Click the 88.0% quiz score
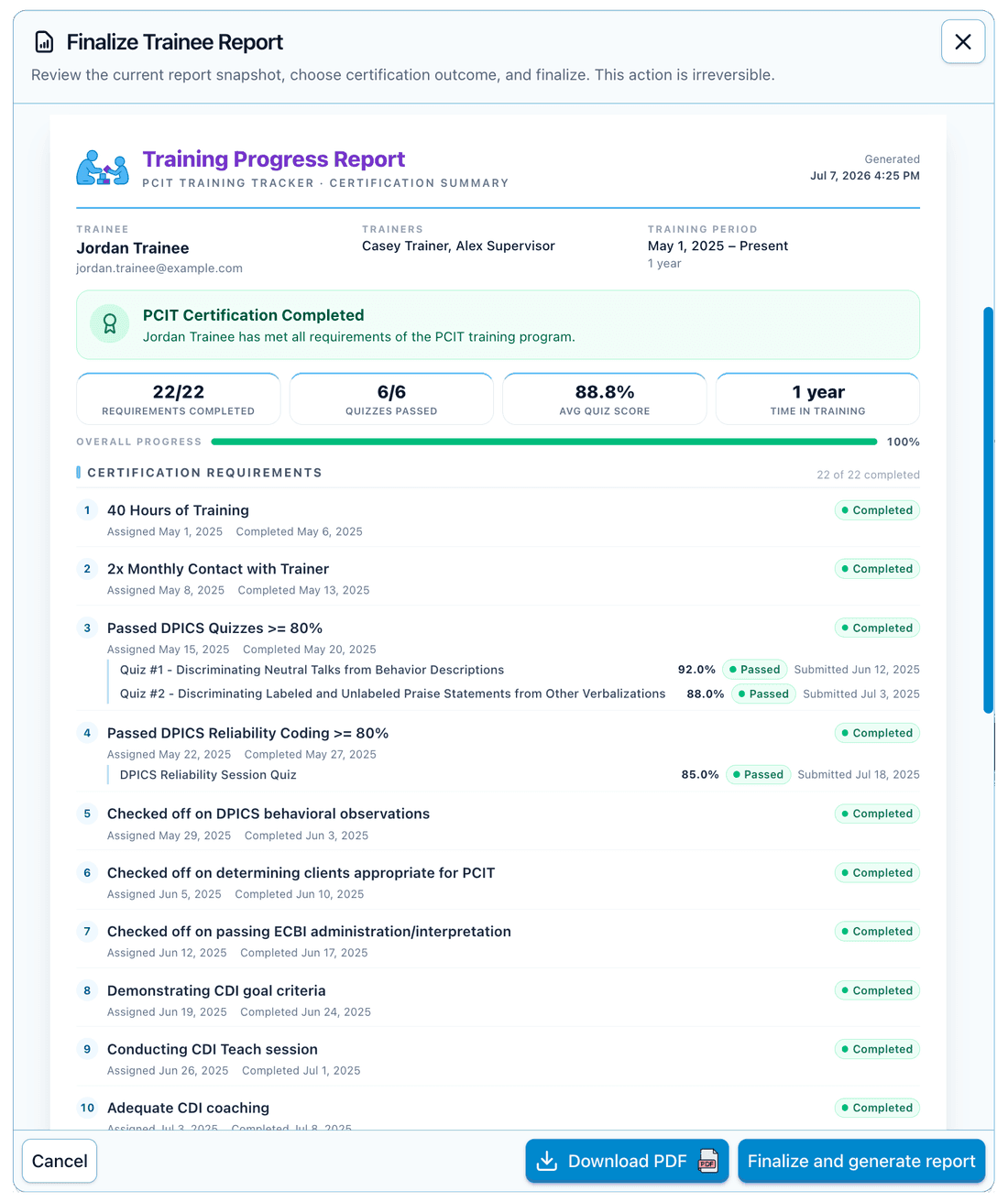The width and height of the screenshot is (1008, 1202). [706, 694]
